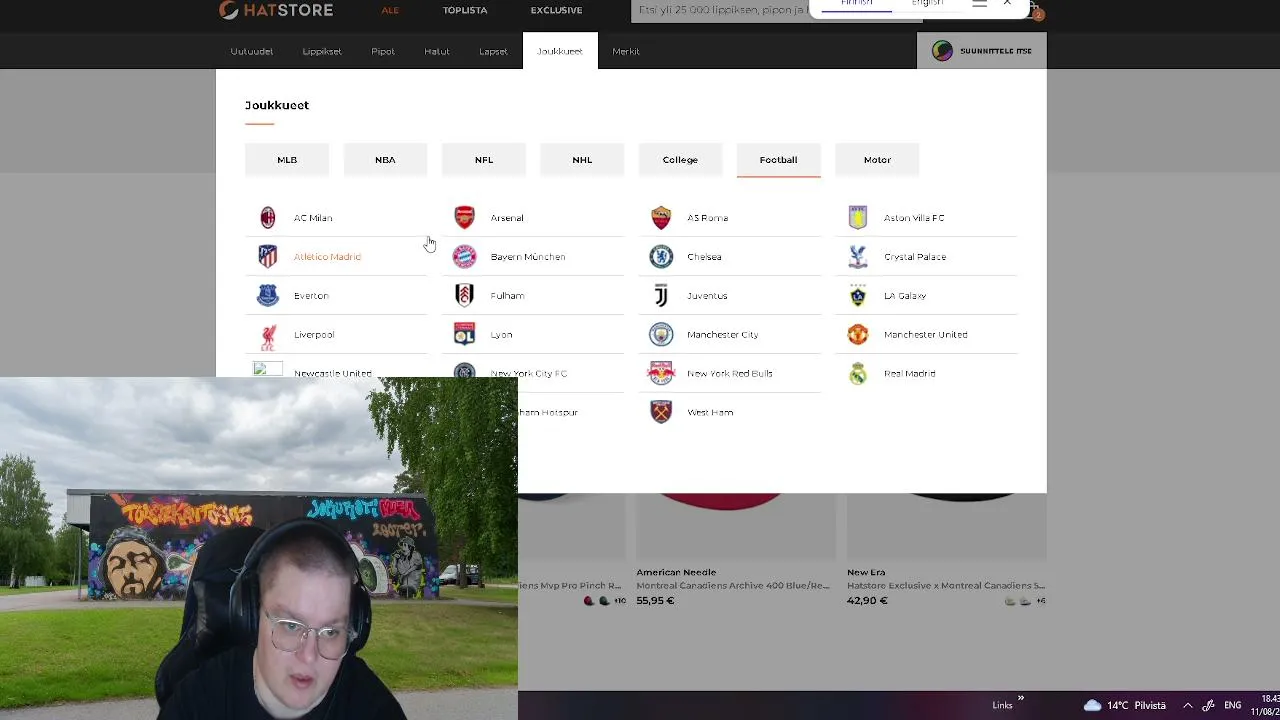Open the Newcastle United team link
Screen dimensions: 1280x720
pos(333,373)
